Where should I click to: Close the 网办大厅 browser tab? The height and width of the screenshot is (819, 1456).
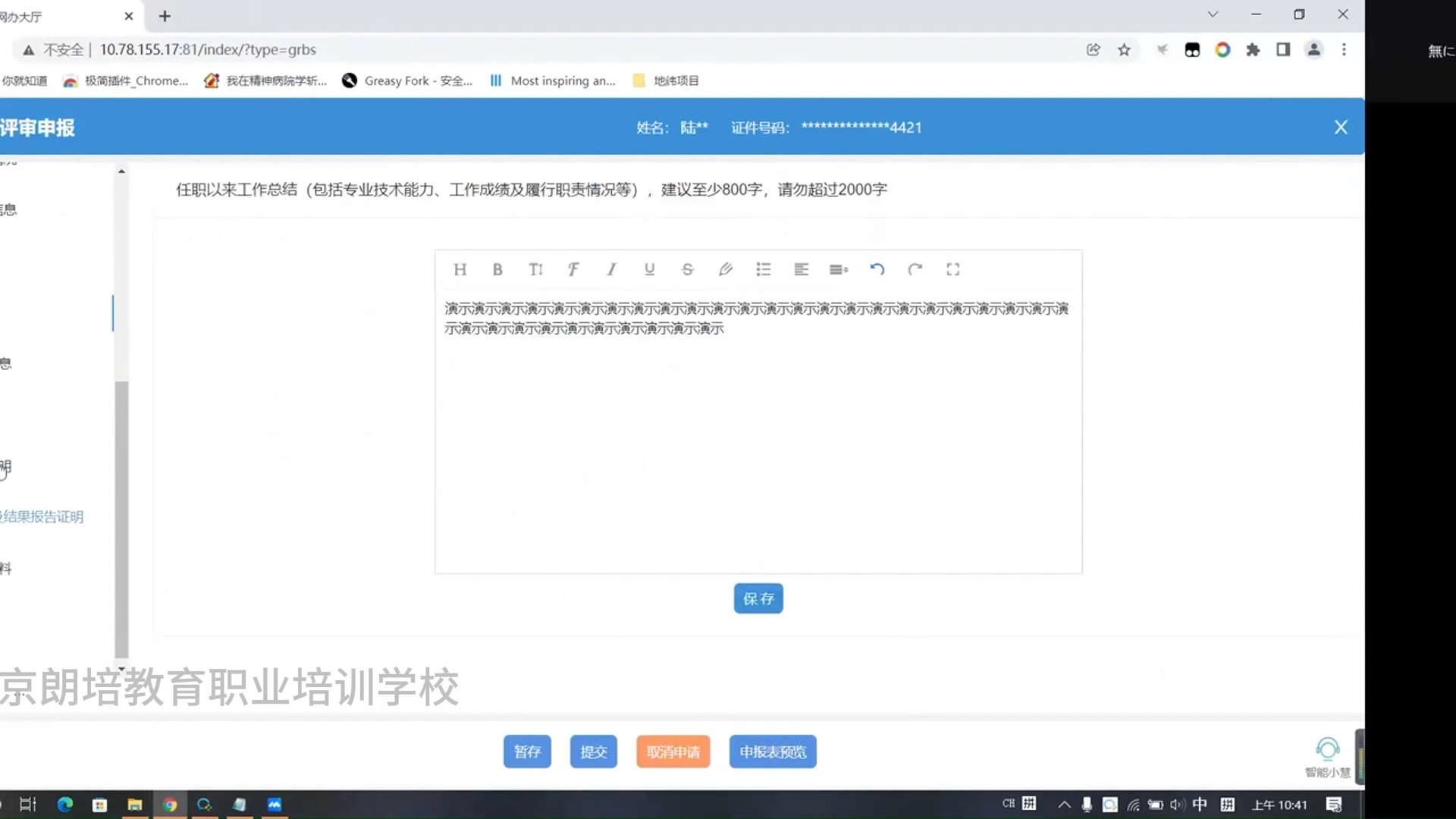click(x=129, y=16)
